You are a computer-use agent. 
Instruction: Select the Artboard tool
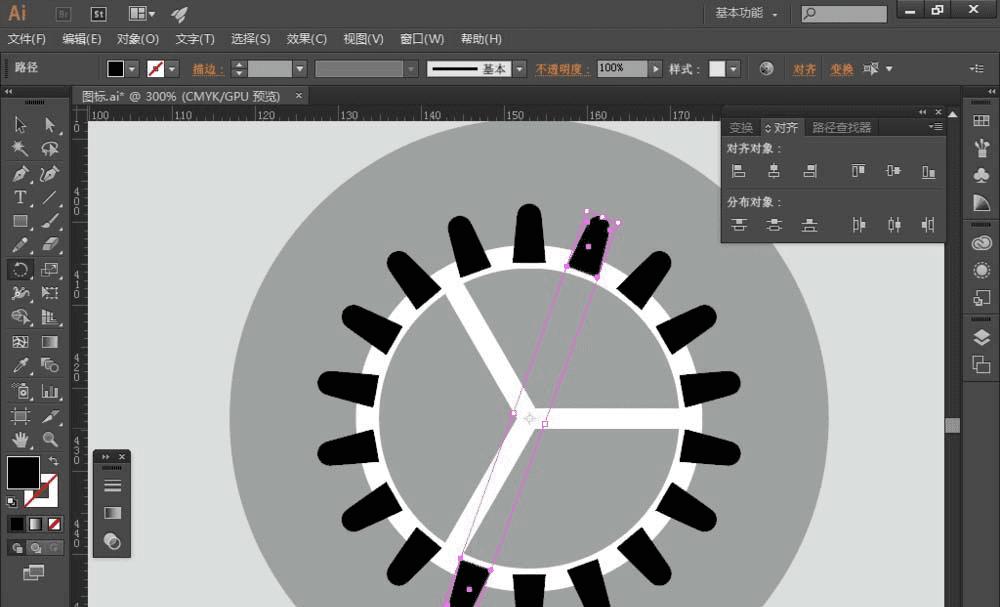pos(20,416)
